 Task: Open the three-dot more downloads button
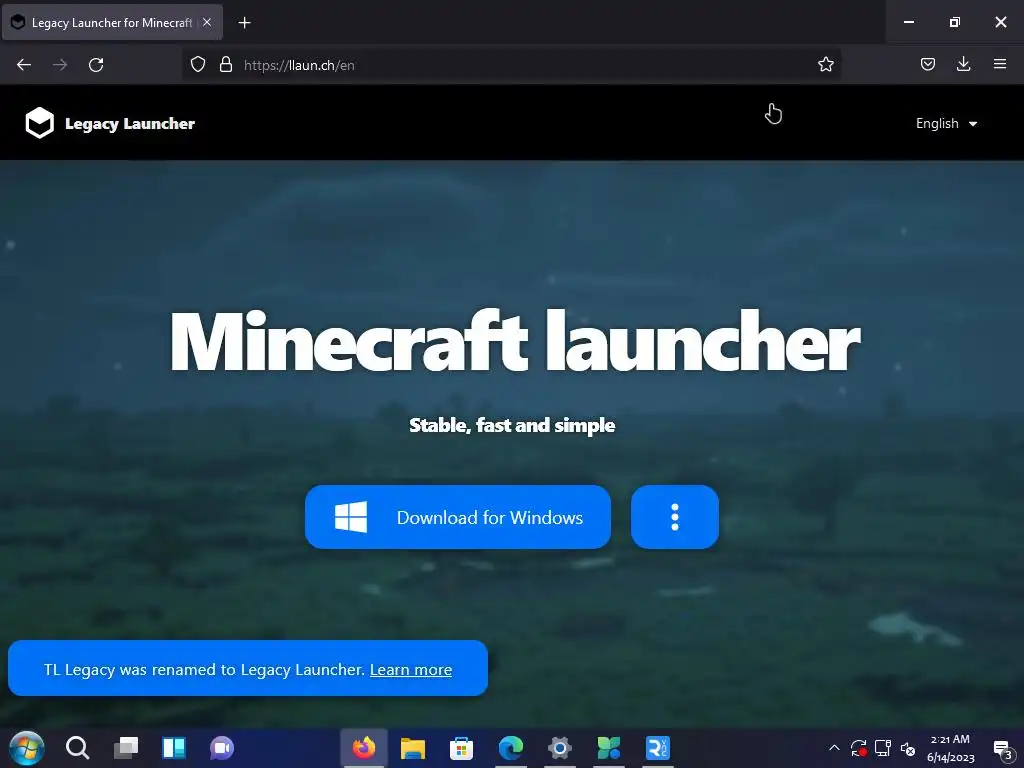pyautogui.click(x=675, y=517)
